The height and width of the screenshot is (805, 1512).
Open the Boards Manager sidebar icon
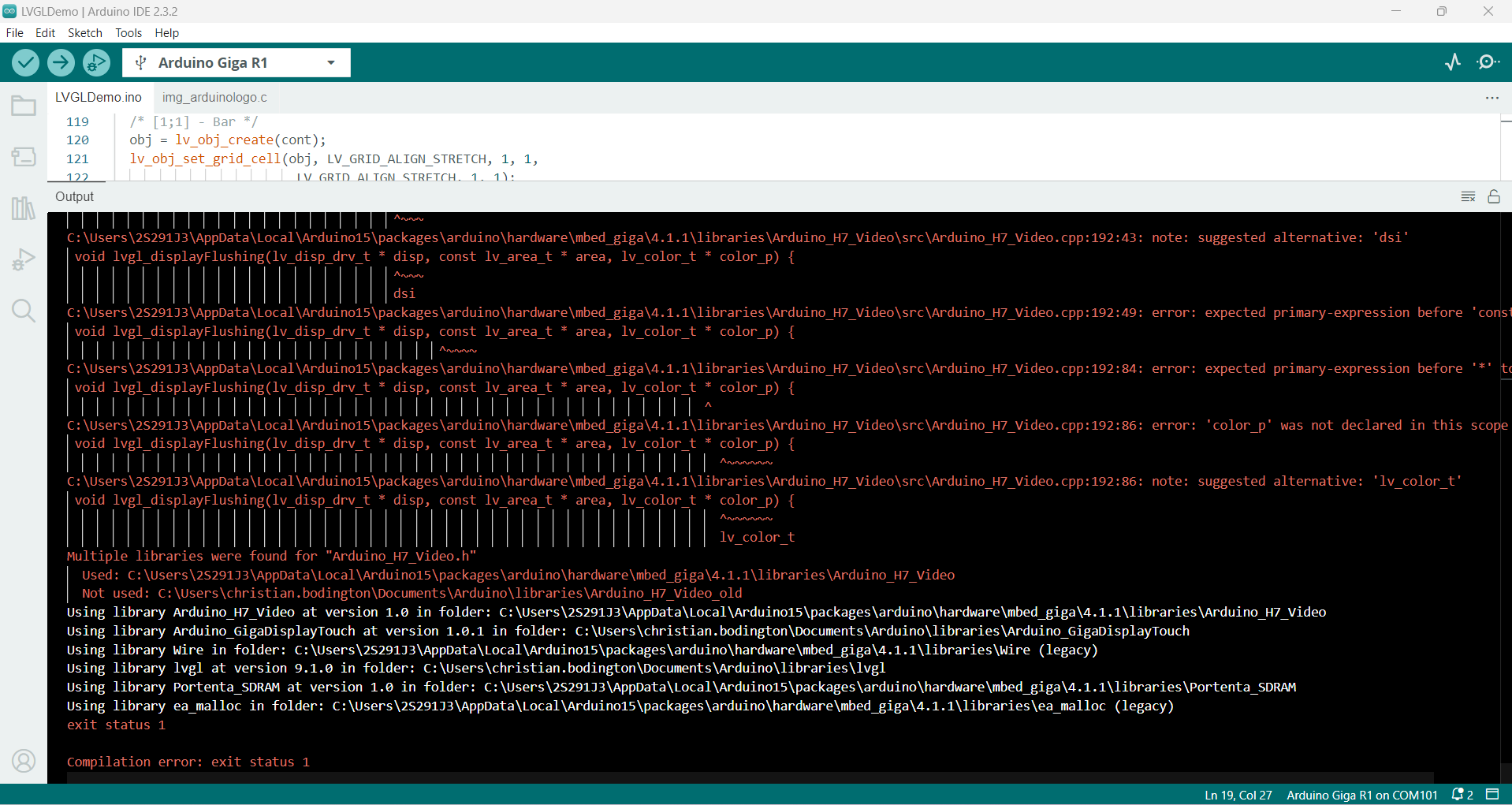point(24,157)
